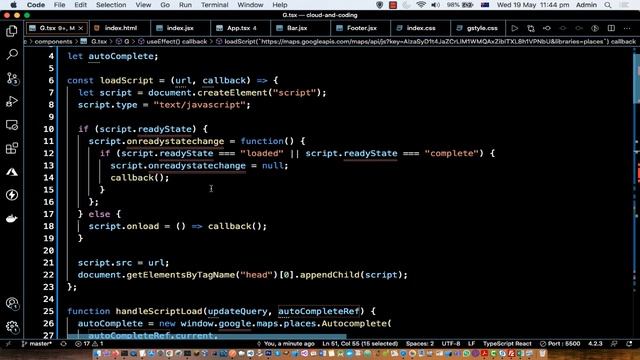Click the volume icon in menu bar
The width and height of the screenshot is (640, 360).
tap(436, 5)
